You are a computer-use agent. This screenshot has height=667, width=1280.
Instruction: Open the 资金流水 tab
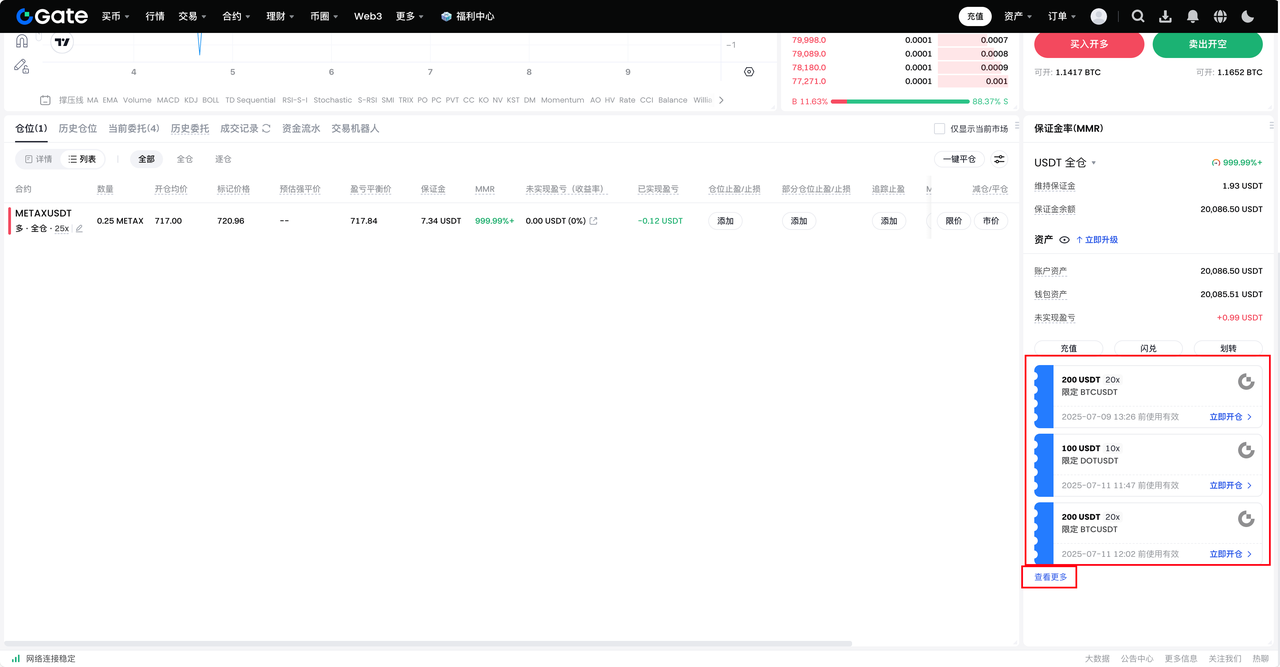301,129
